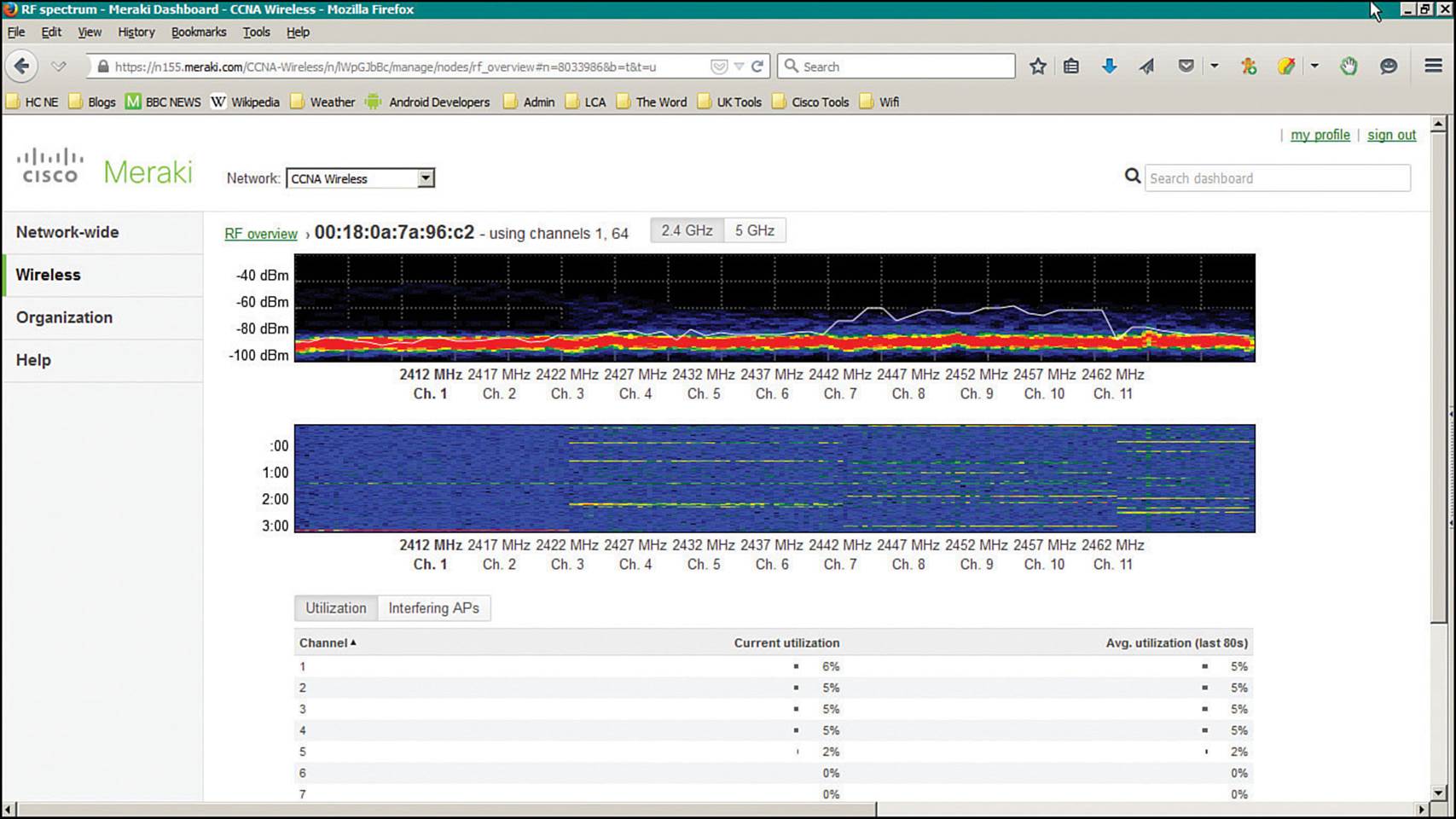1456x819 pixels.
Task: Open the Tools menu
Action: [x=256, y=32]
